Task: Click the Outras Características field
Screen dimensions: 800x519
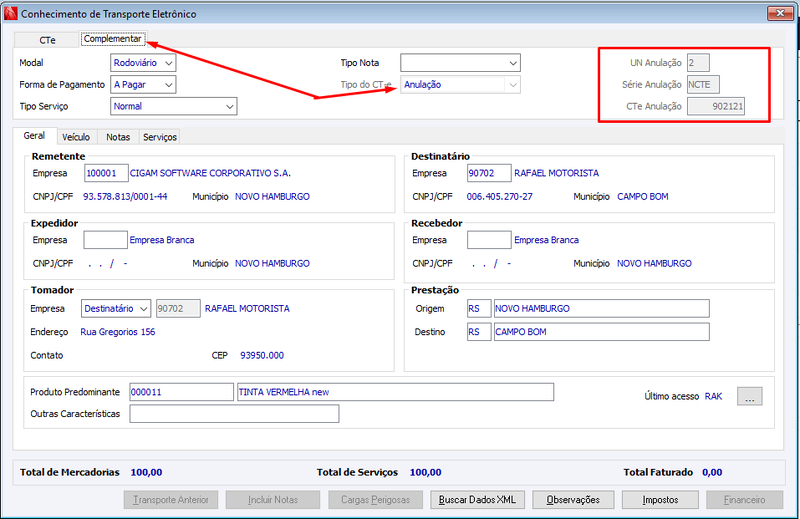Action: 234,414
